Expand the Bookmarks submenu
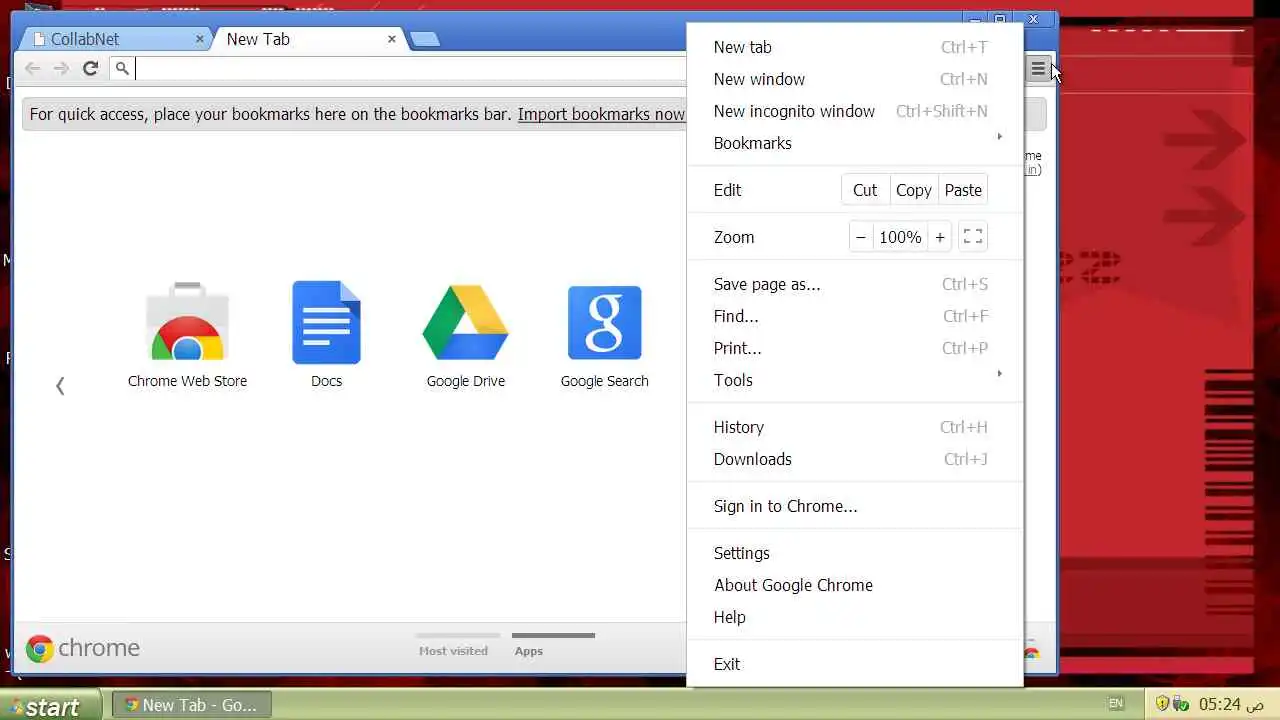 pyautogui.click(x=855, y=143)
